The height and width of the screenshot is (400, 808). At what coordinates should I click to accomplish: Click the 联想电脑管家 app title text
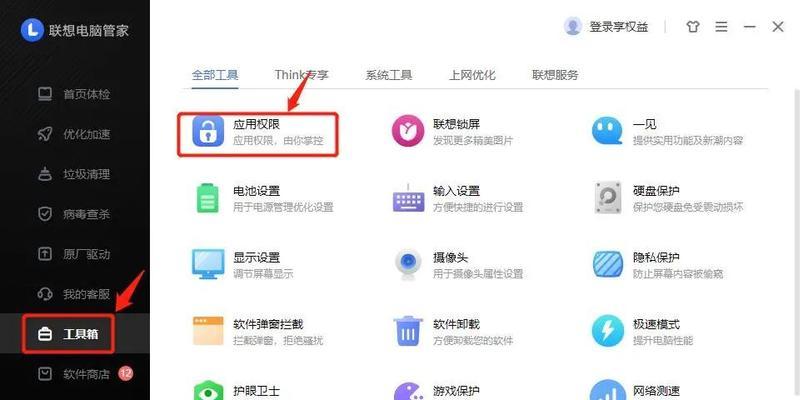[x=89, y=30]
